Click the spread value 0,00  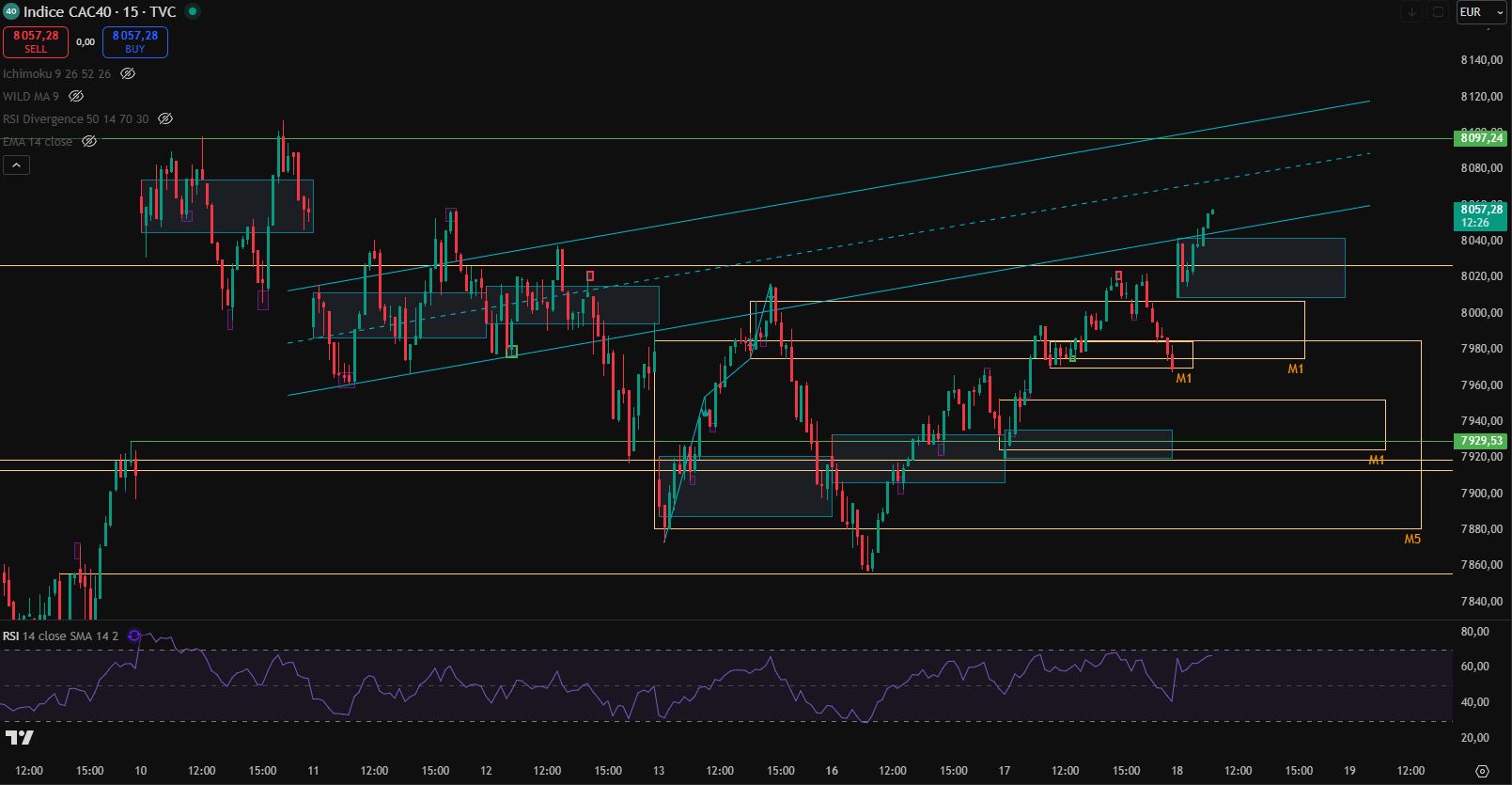pyautogui.click(x=86, y=41)
